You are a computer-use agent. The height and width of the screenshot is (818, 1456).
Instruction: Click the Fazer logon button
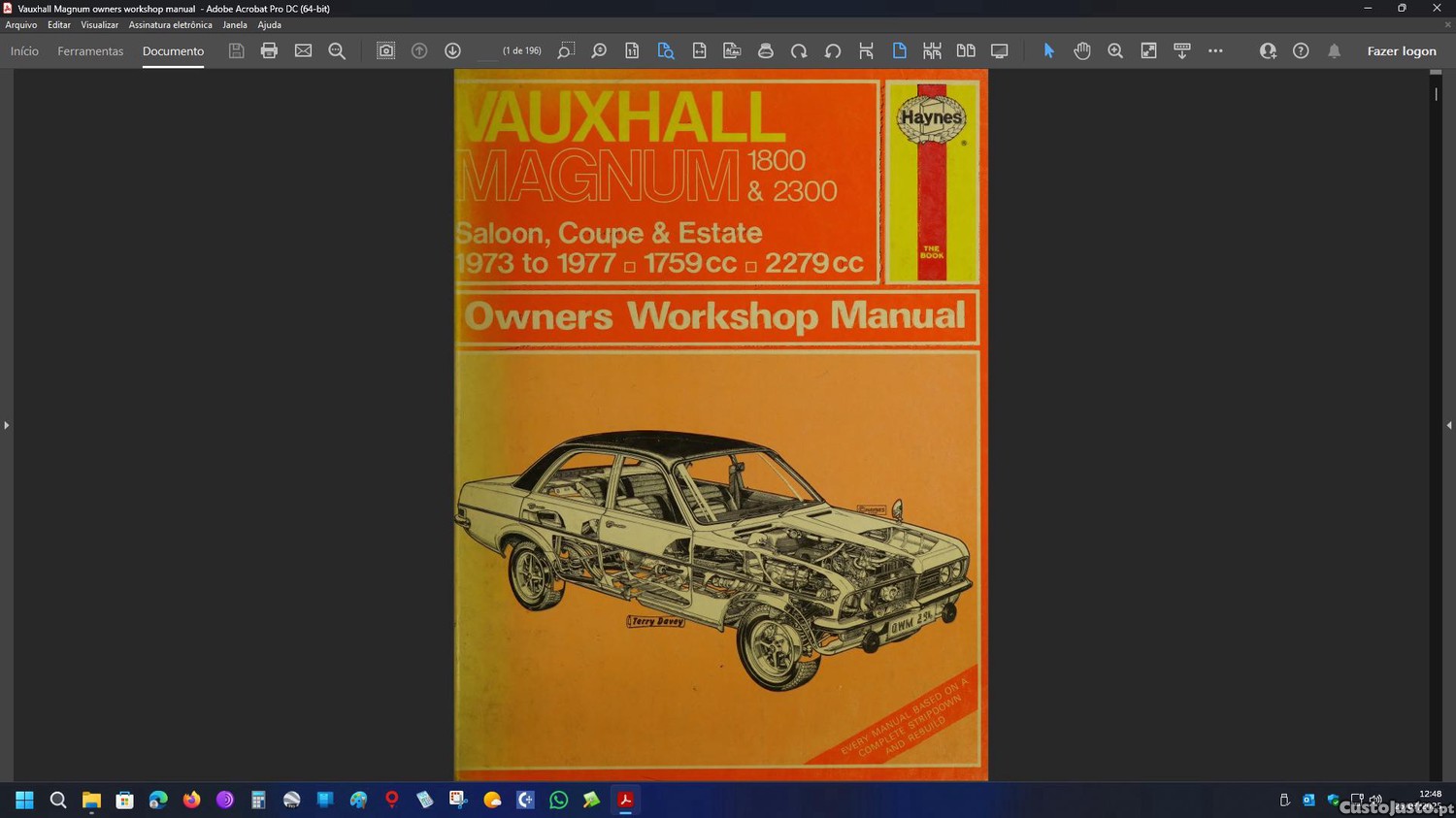pyautogui.click(x=1401, y=51)
